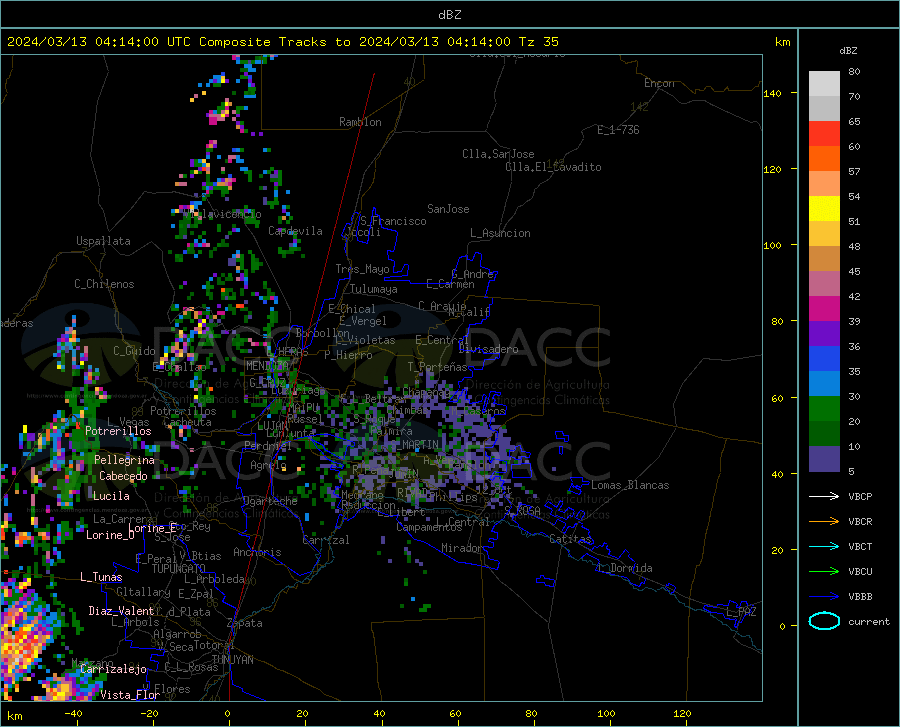This screenshot has width=900, height=727.
Task: Click the Carrizalejo map label
Action: 113,669
